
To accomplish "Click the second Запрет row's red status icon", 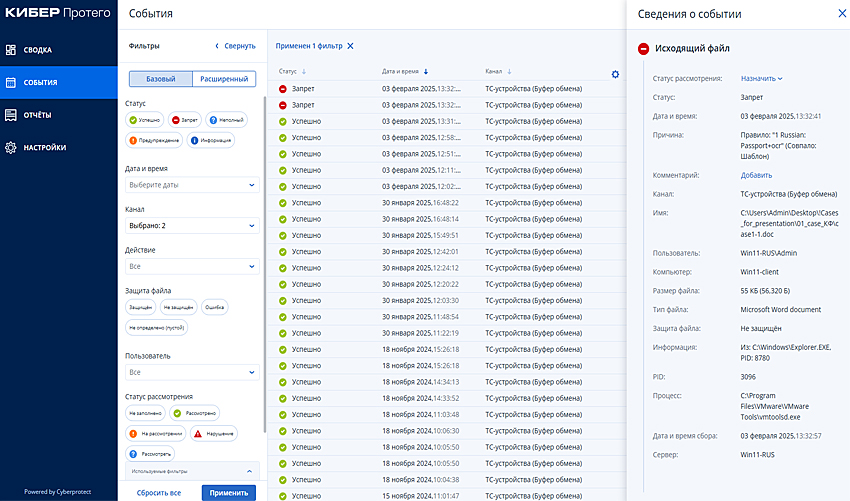I will [x=283, y=105].
